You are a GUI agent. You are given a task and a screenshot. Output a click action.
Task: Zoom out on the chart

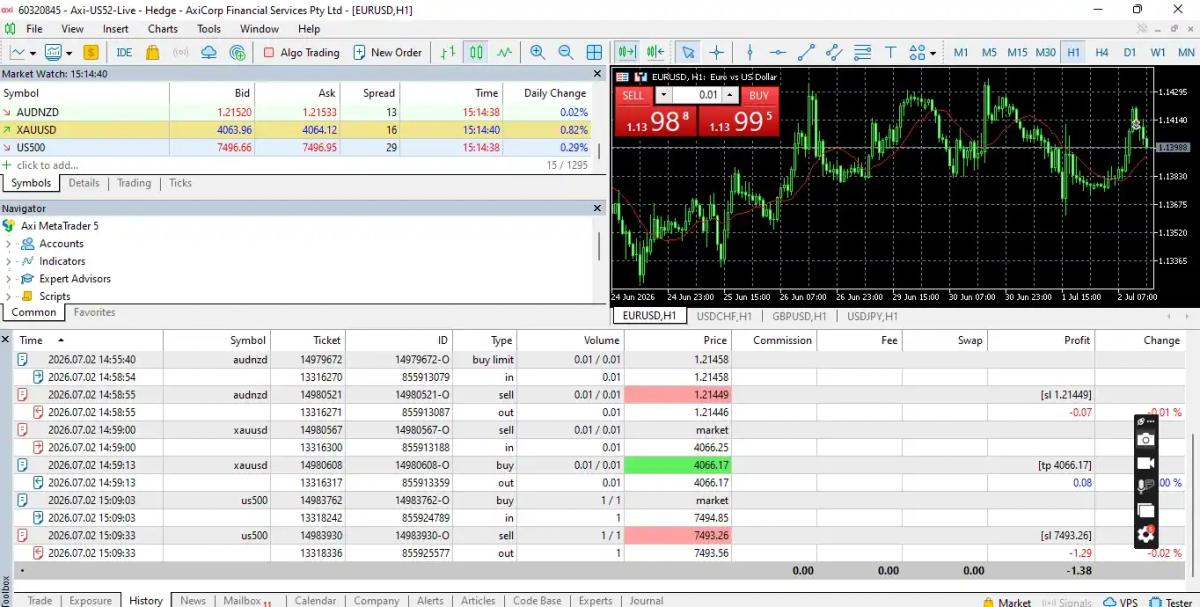[x=566, y=52]
